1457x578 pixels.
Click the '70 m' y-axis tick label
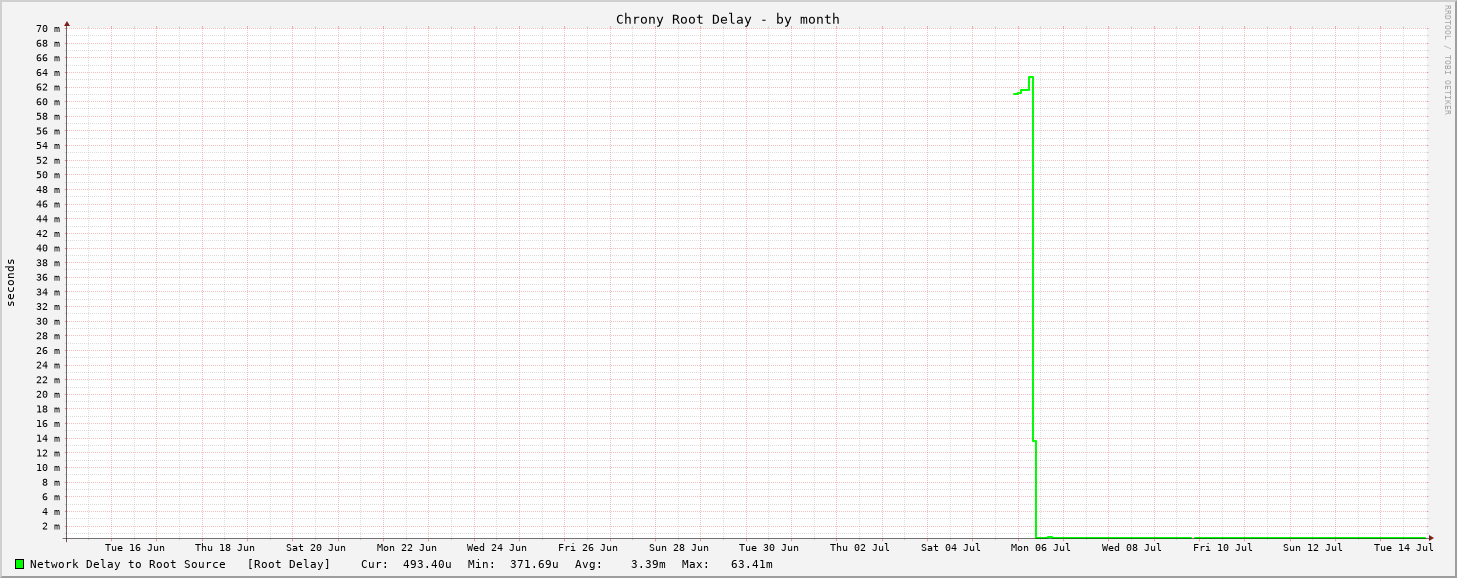[48, 29]
